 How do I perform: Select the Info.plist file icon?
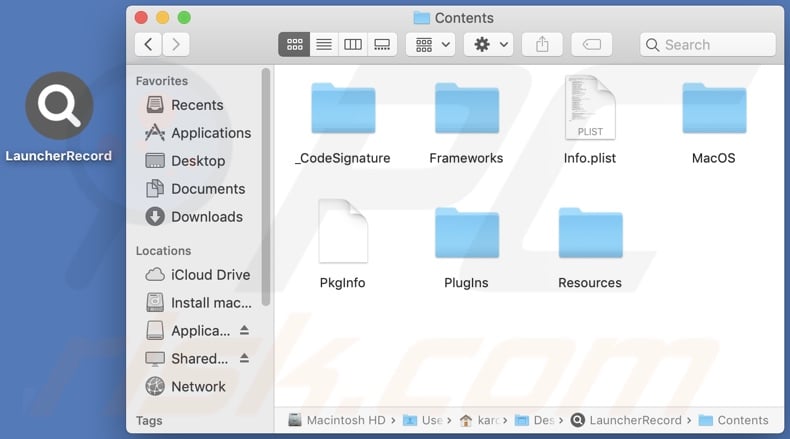pos(590,107)
